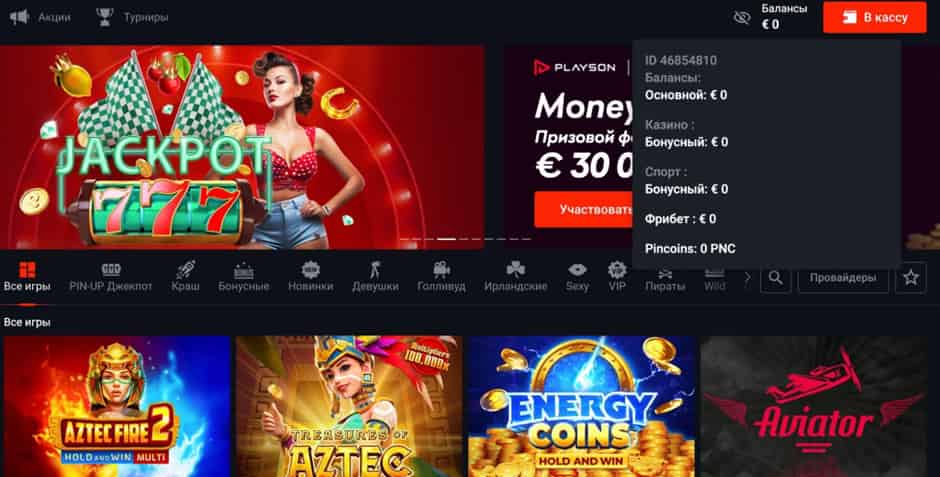Select the VIP badge category icon

[617, 270]
